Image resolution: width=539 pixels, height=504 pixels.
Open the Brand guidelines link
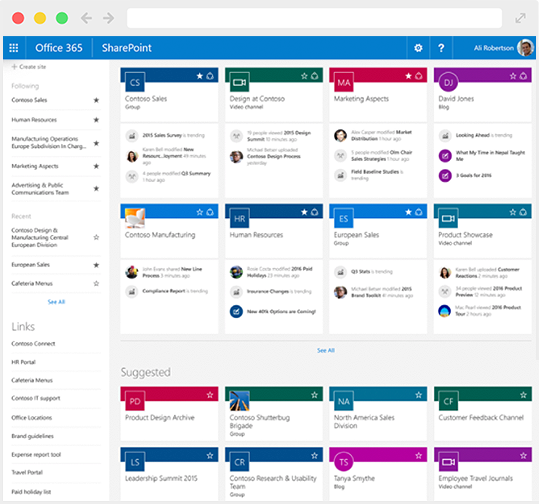point(33,436)
